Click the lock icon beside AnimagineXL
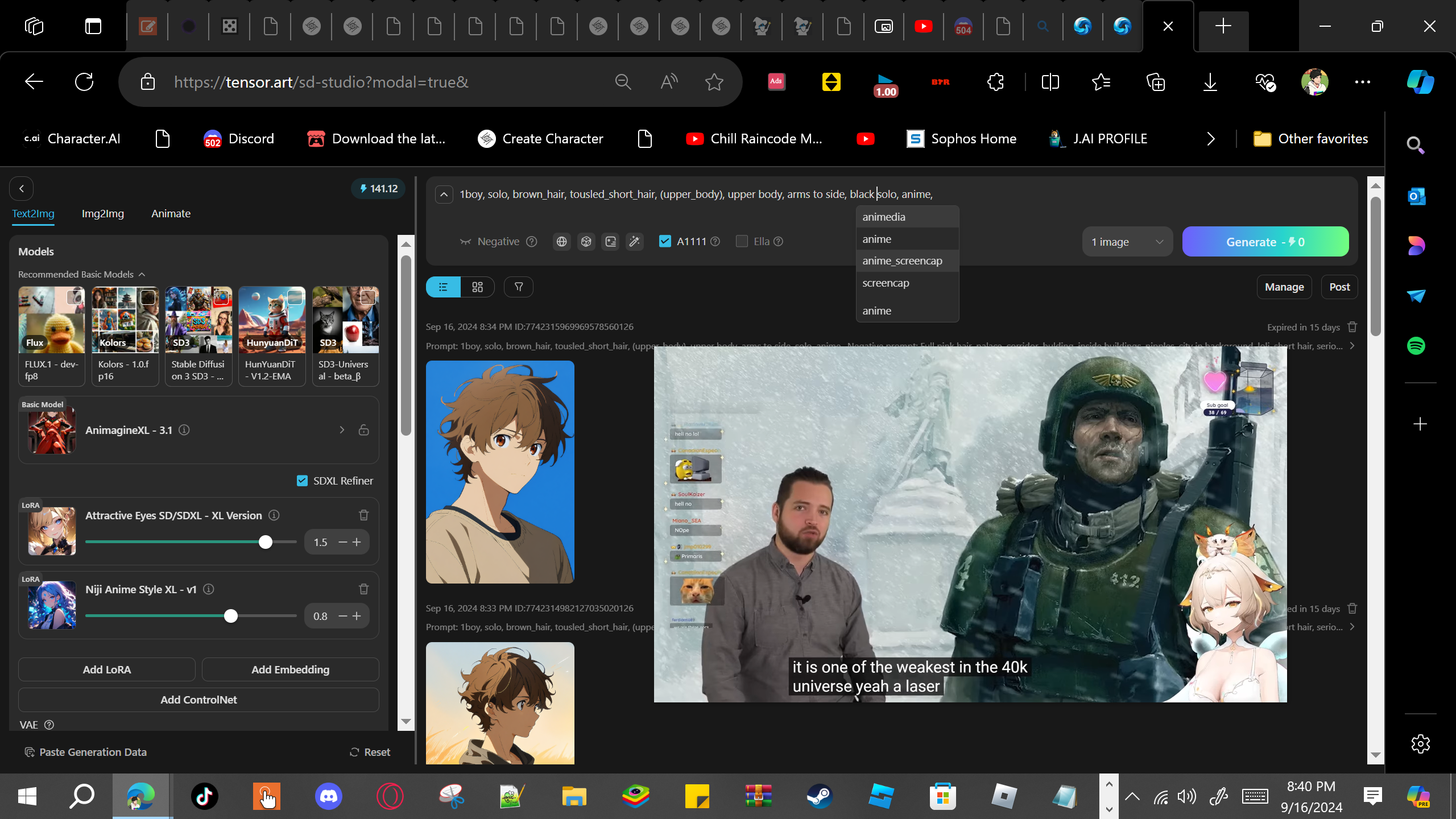1456x819 pixels. pyautogui.click(x=364, y=430)
